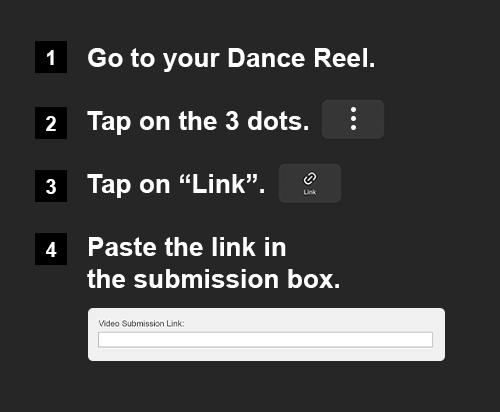
Task: Click into the Video Submission Link field
Action: (x=265, y=340)
